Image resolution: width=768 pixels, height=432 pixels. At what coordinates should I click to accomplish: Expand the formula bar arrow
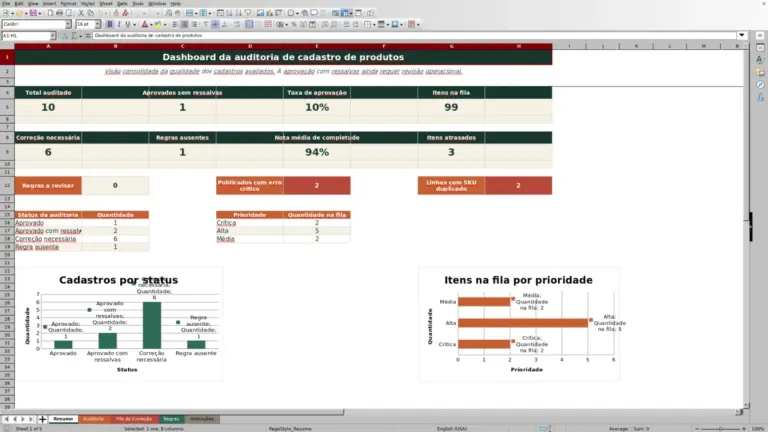coord(742,35)
